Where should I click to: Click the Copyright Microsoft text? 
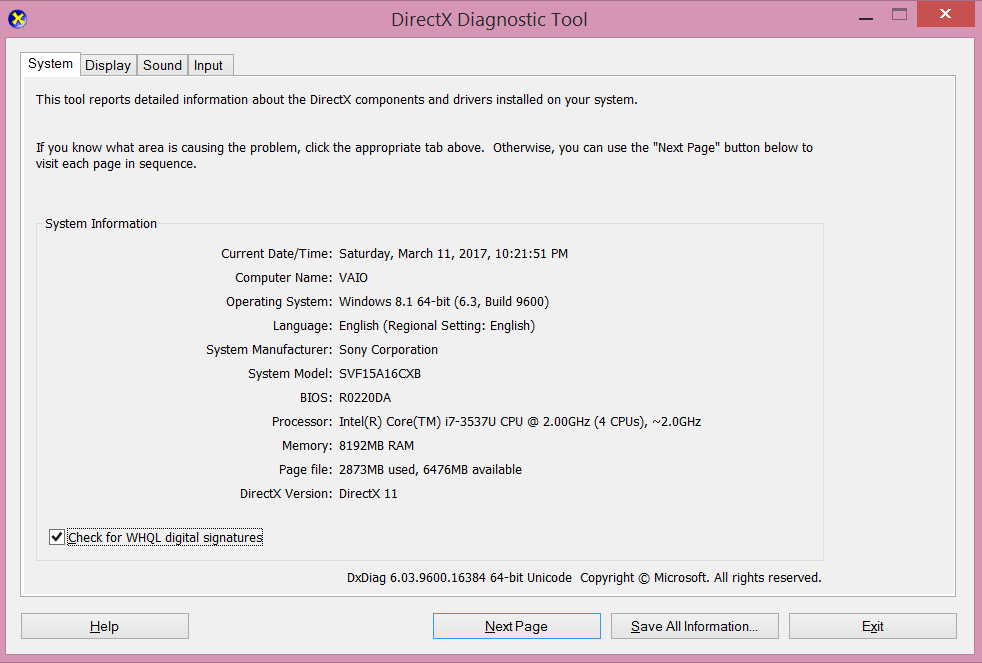701,577
